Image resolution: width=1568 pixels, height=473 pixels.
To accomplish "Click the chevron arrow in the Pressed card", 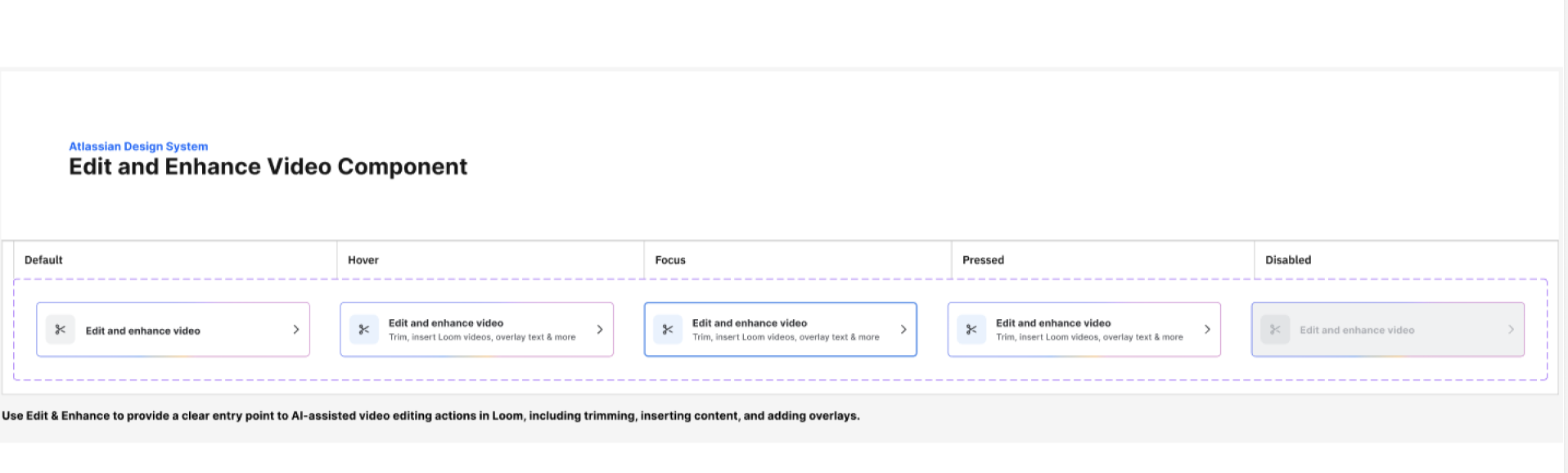I will click(1207, 330).
